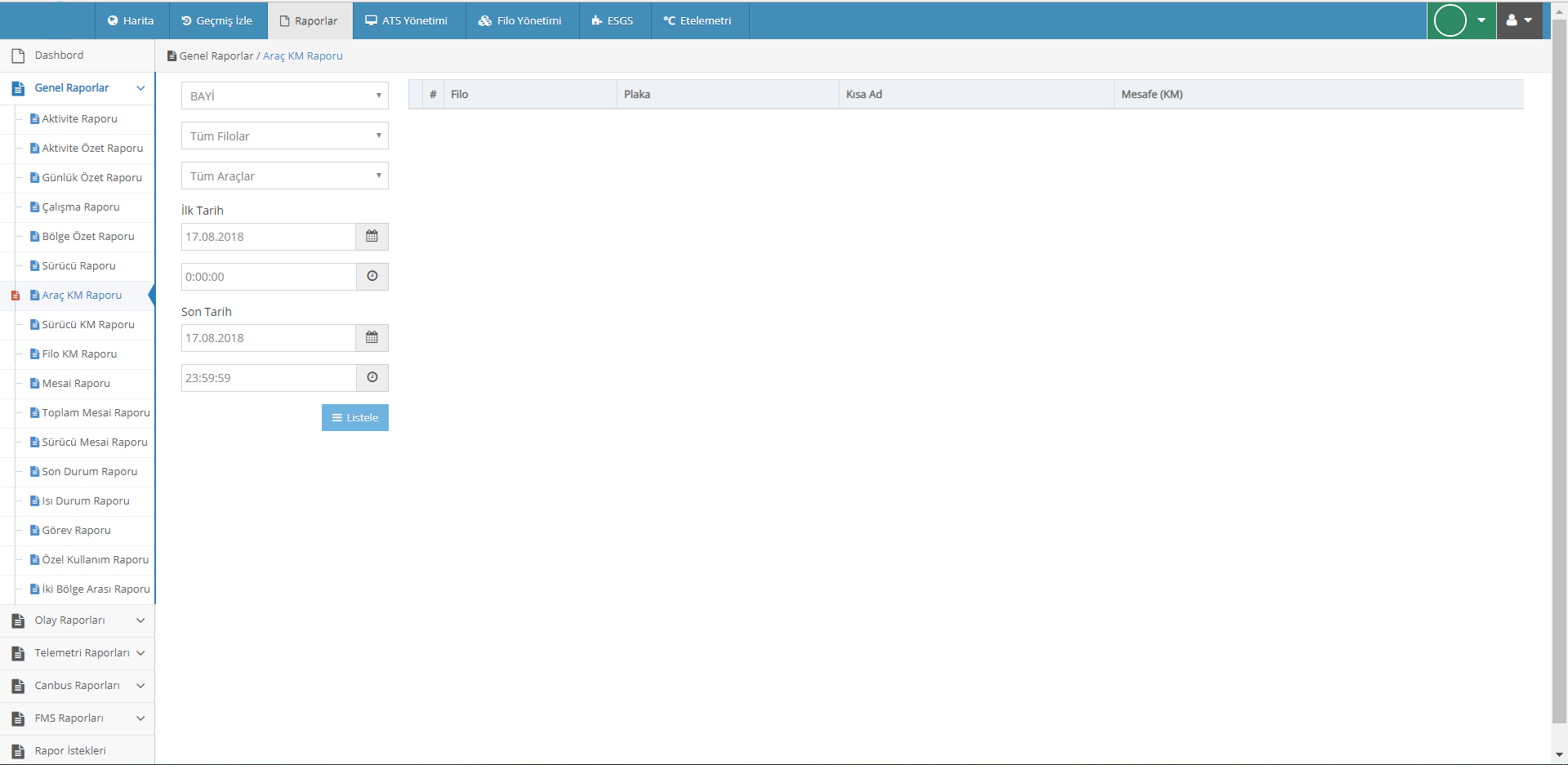1568x765 pixels.
Task: Open Aktivite Raporu
Action: point(80,119)
